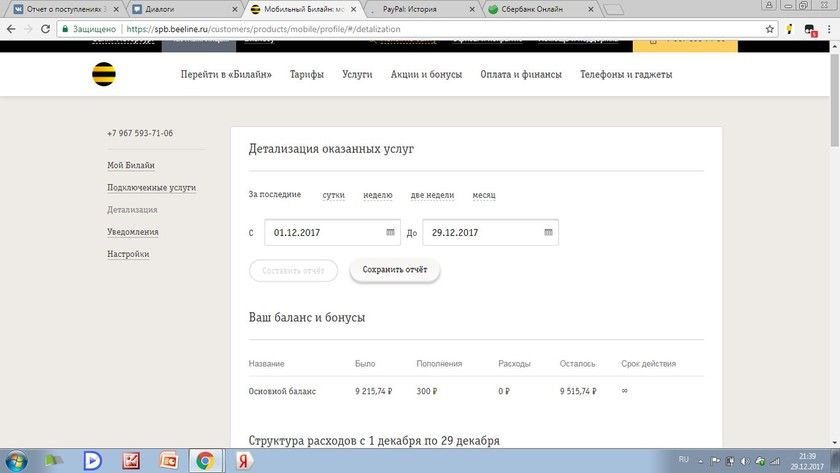Click the Сохранить отчёт button

point(395,270)
